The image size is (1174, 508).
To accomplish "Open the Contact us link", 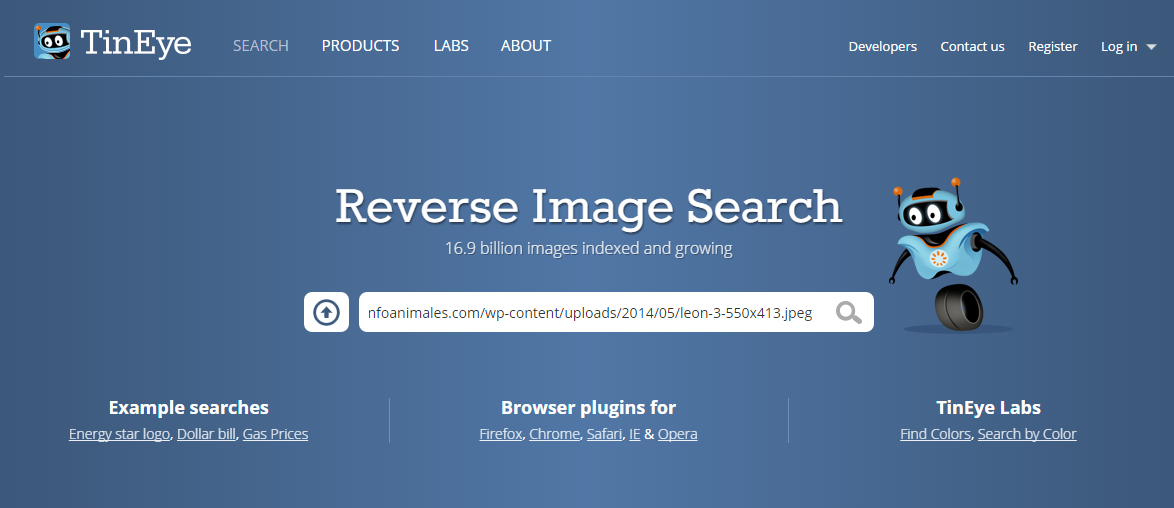I will coord(973,46).
